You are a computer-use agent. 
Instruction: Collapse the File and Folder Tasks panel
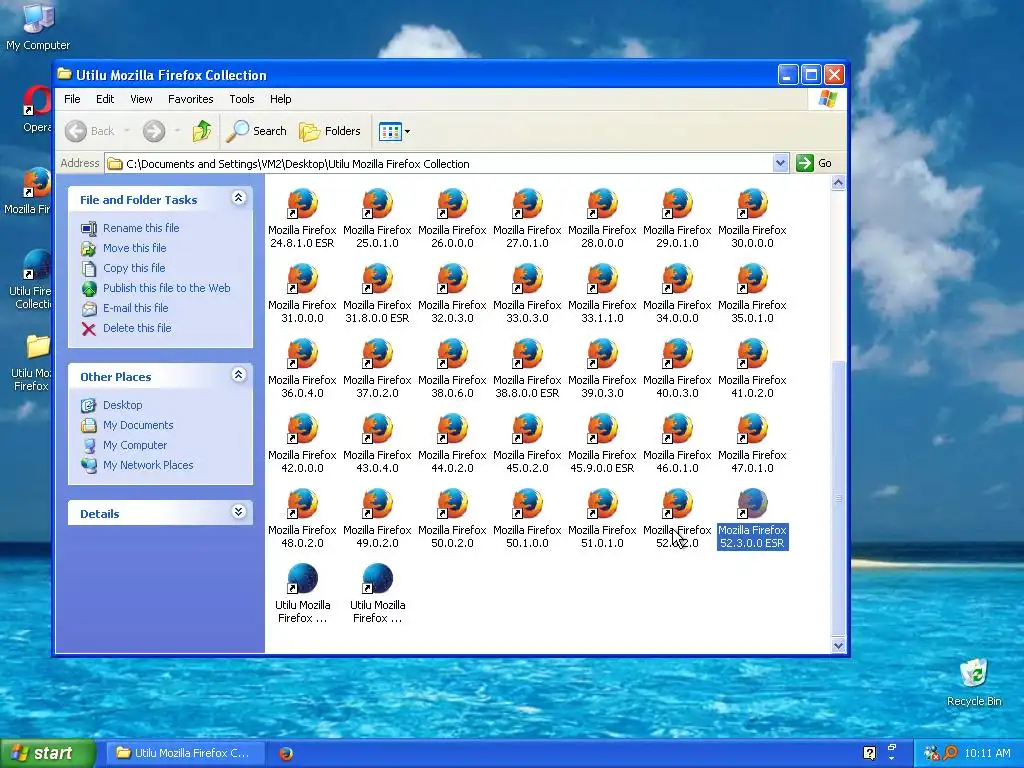click(238, 198)
